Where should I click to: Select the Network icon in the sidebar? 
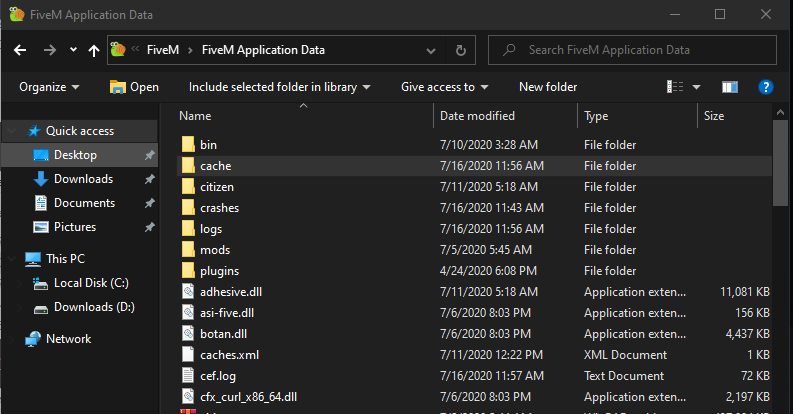point(34,339)
